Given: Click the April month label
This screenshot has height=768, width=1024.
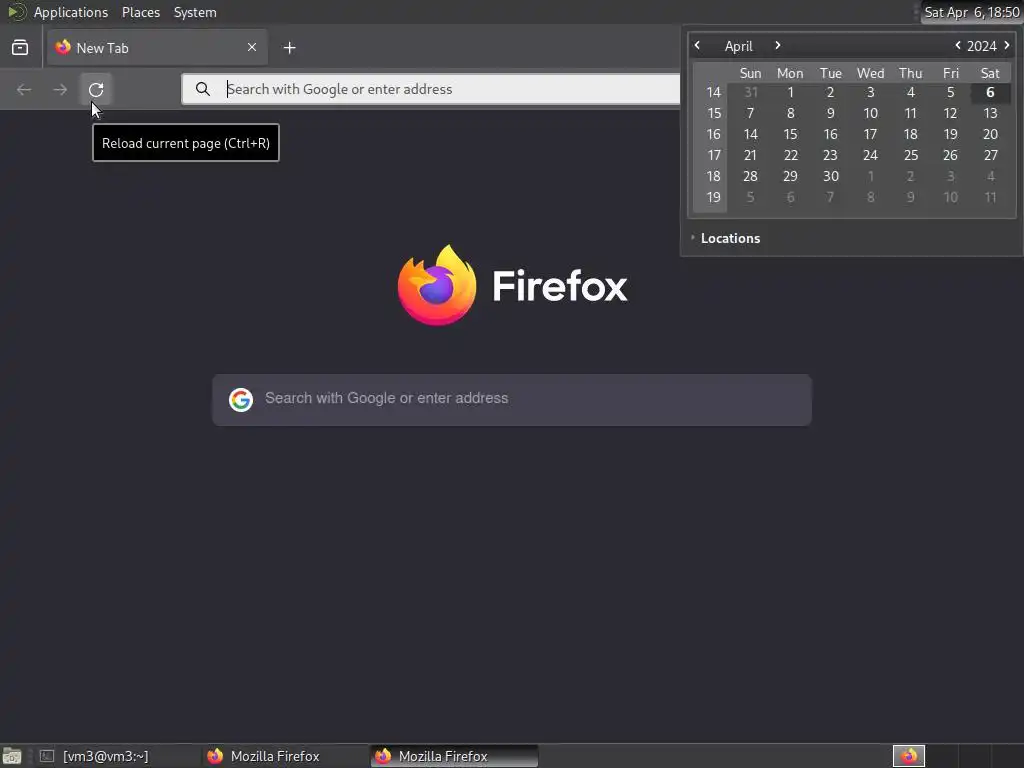Looking at the screenshot, I should (x=739, y=46).
